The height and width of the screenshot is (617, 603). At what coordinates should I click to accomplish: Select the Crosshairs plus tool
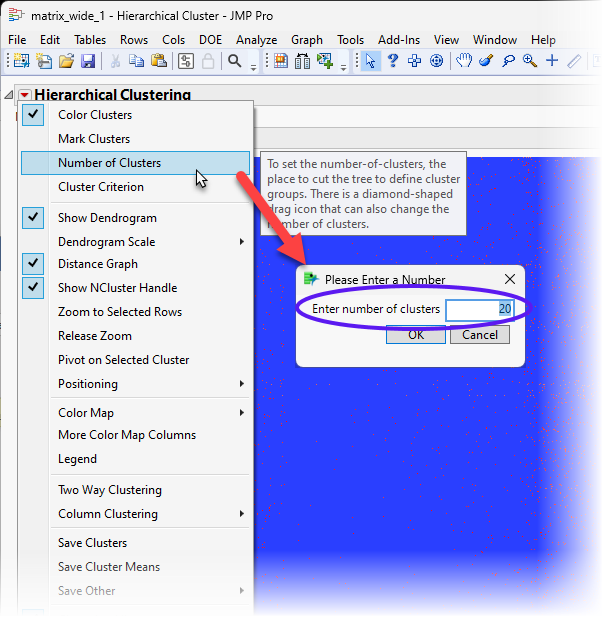click(x=552, y=61)
